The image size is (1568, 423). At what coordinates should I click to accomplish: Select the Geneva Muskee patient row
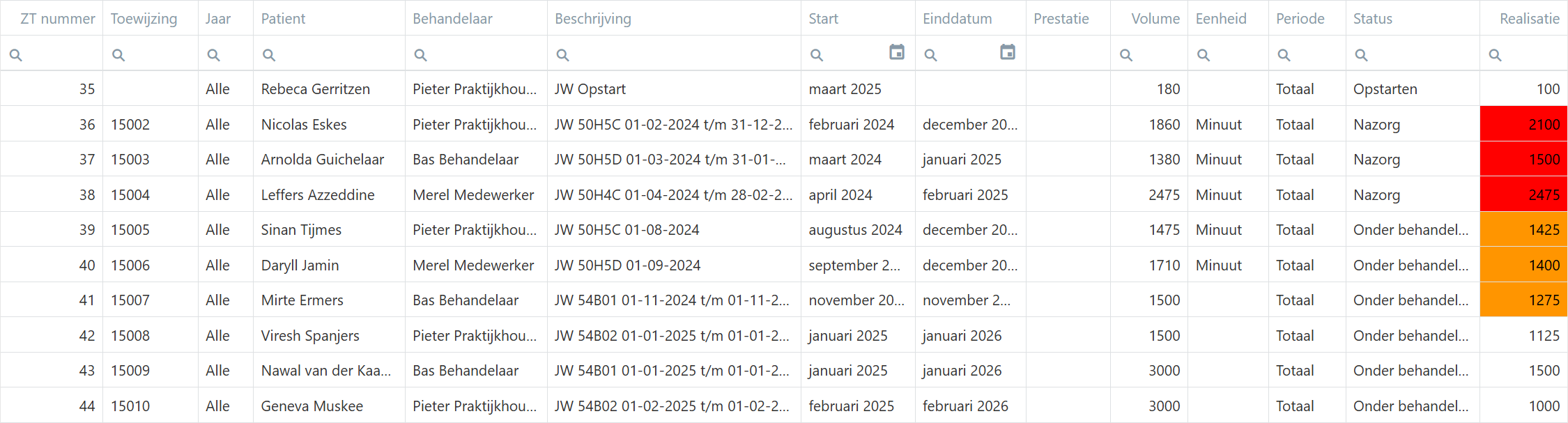click(312, 406)
